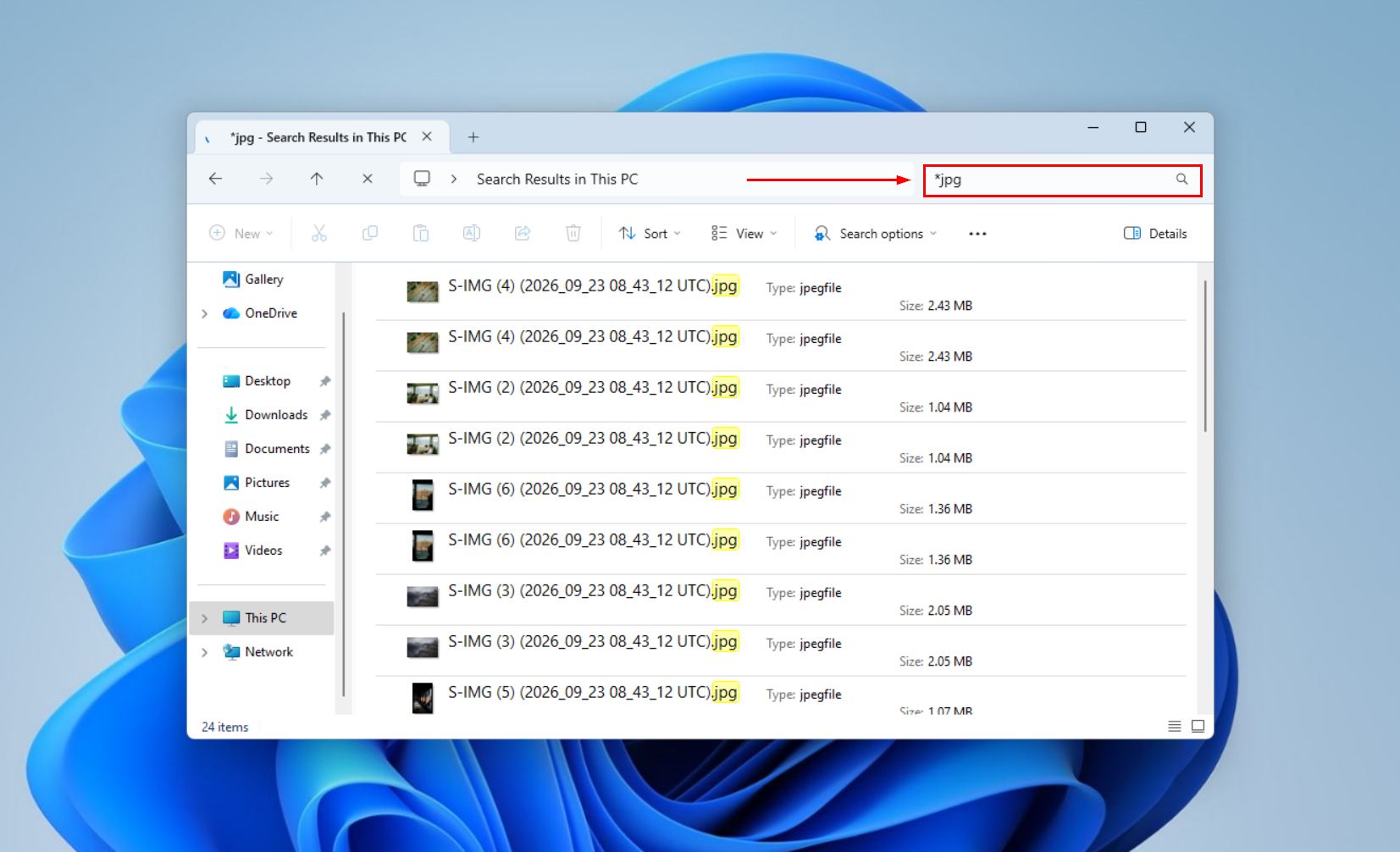The image size is (1400, 852).
Task: Switch to large thumbnails view in status bar
Action: pyautogui.click(x=1198, y=726)
